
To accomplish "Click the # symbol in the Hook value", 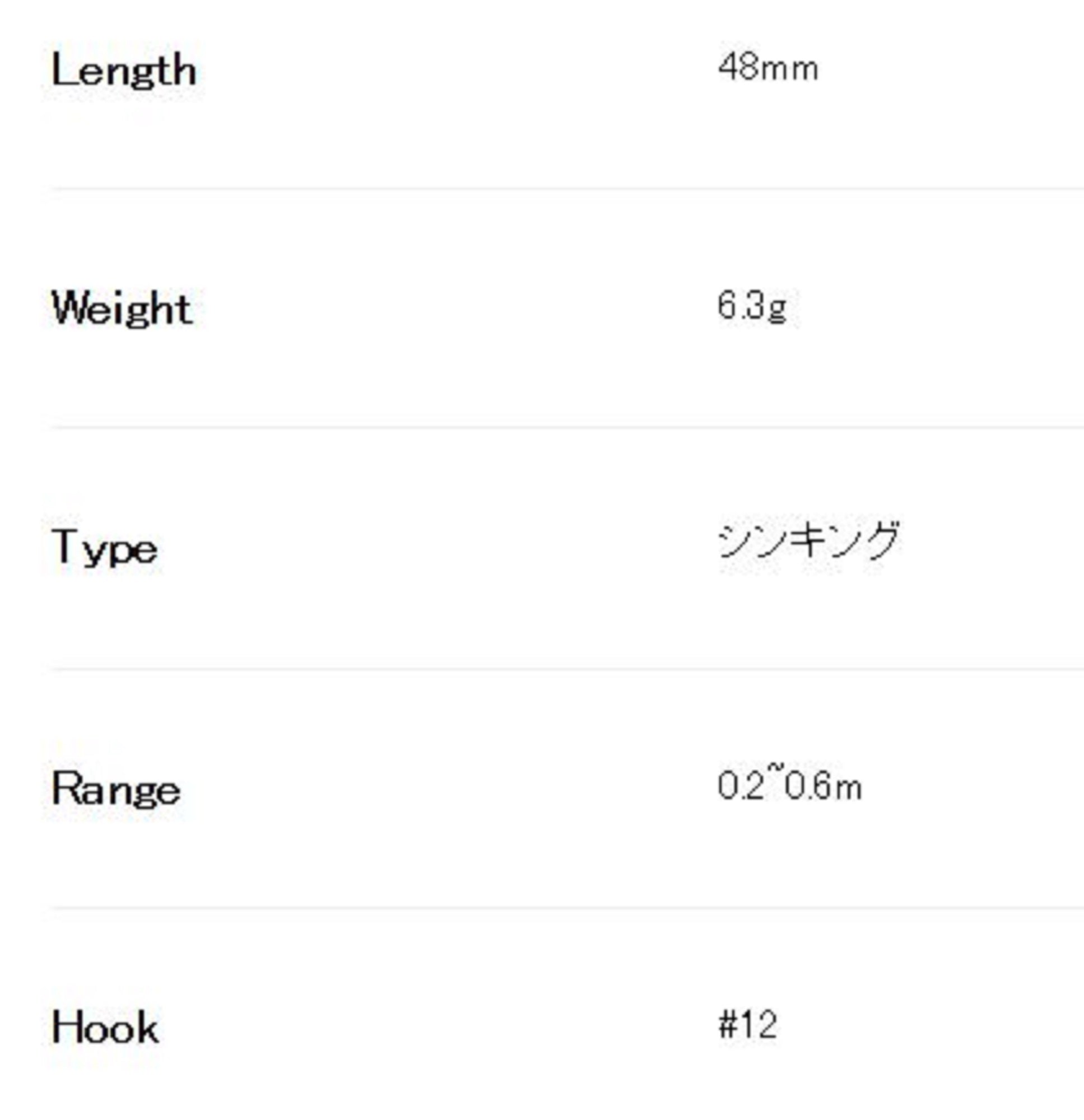I will (x=727, y=1025).
